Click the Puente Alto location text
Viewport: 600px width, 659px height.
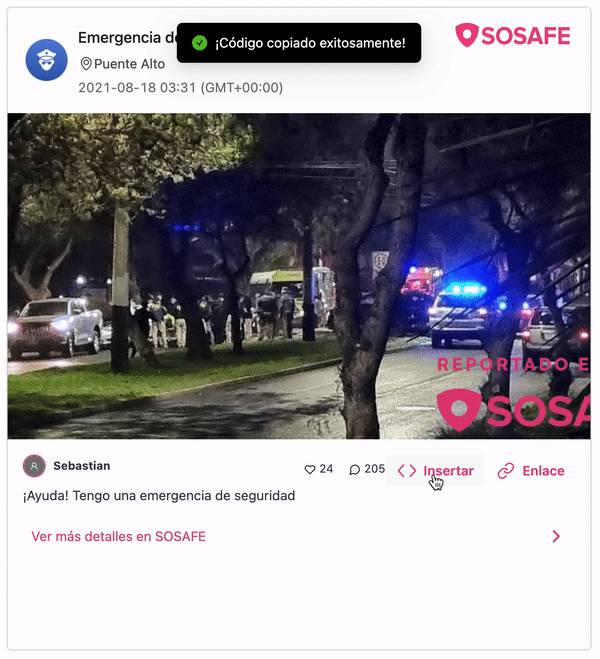(129, 64)
